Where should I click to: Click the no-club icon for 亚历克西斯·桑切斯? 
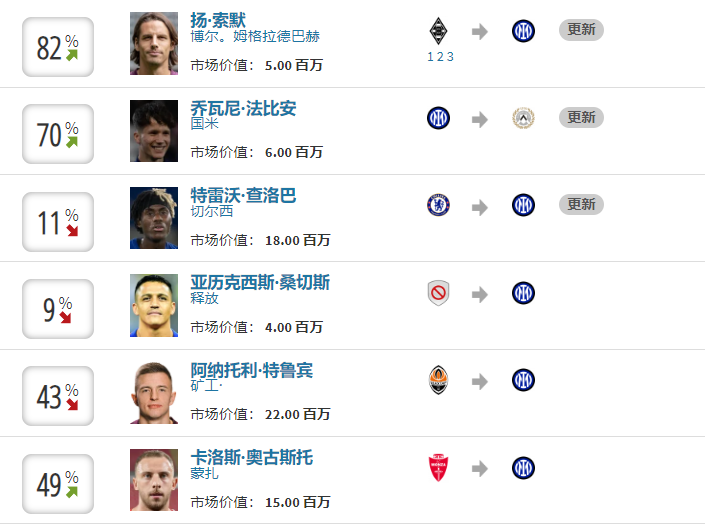click(x=438, y=293)
